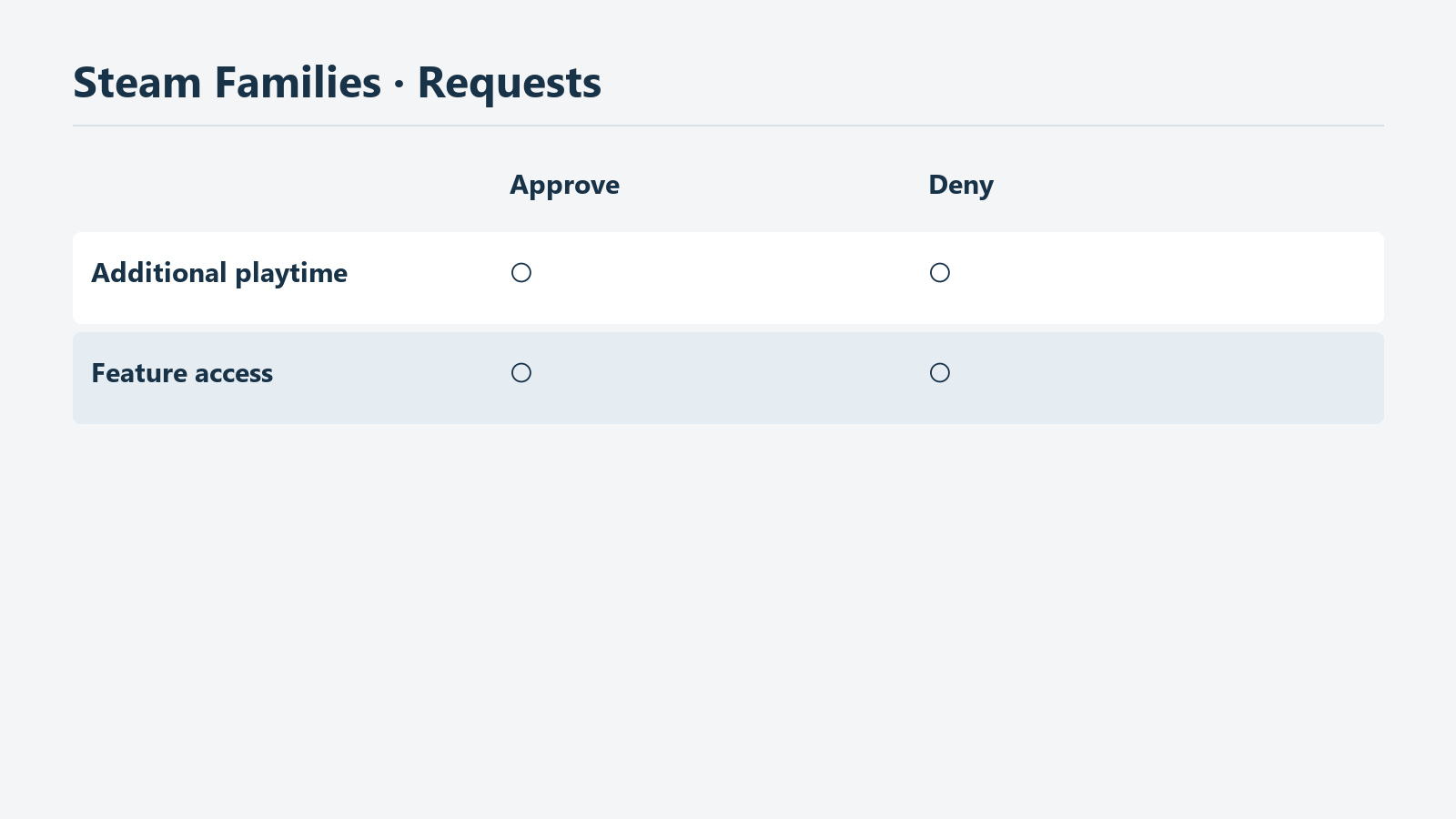This screenshot has height=819, width=1456.
Task: Approve the Additional playtime request
Action: pos(521,273)
